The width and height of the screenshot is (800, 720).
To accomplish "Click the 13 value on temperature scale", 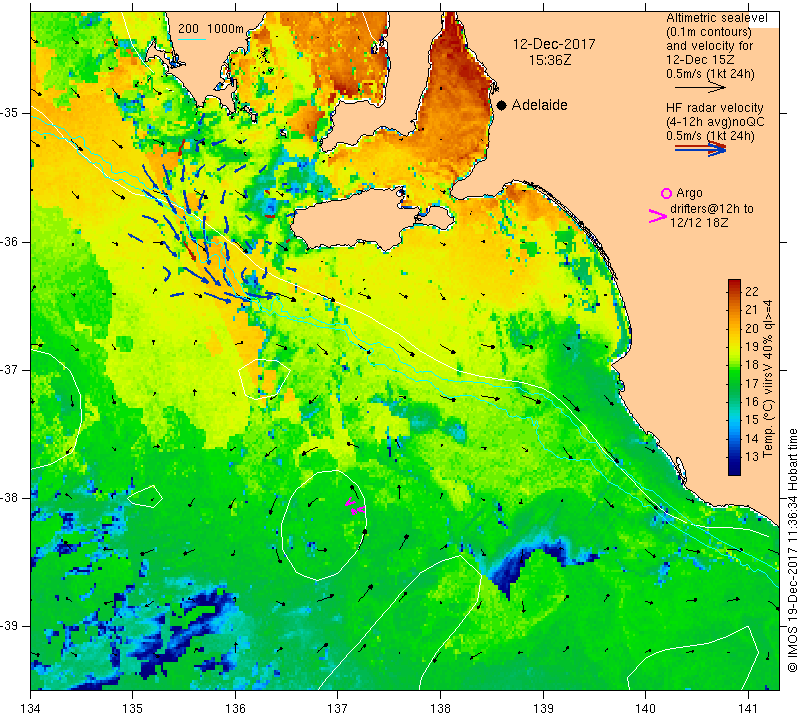I will click(752, 457).
